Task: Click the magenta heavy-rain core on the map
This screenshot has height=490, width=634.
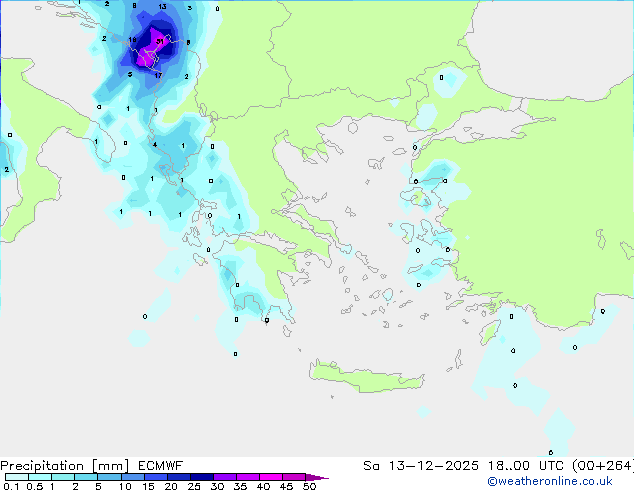Action: (153, 49)
